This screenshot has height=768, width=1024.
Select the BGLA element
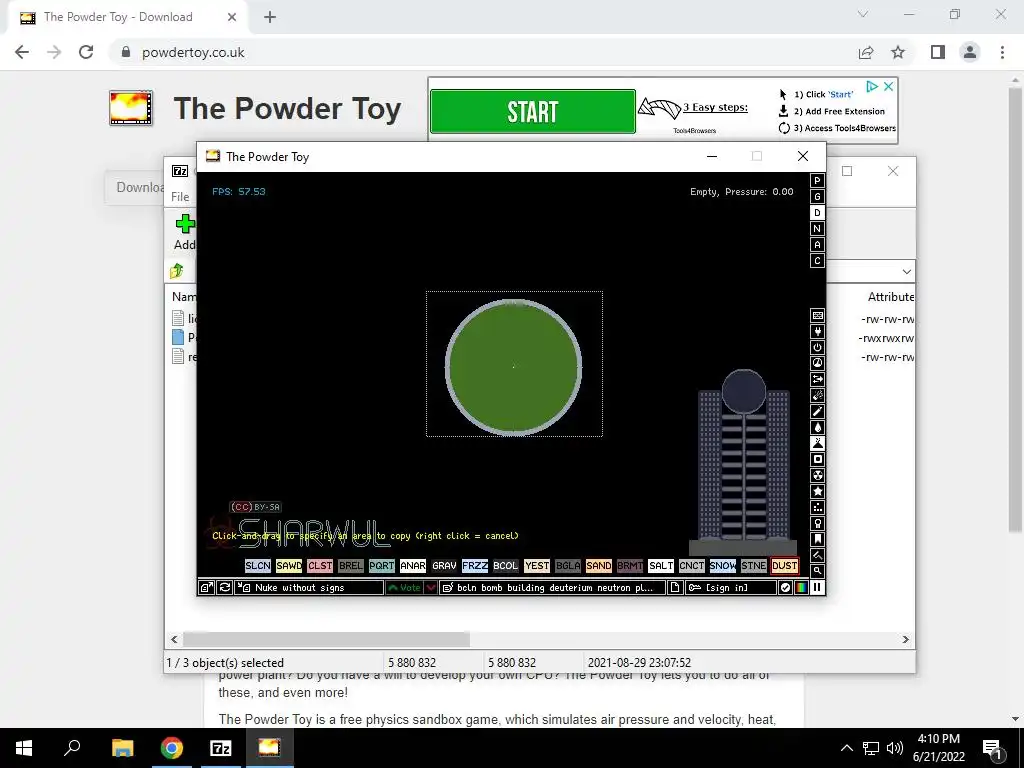[x=568, y=566]
